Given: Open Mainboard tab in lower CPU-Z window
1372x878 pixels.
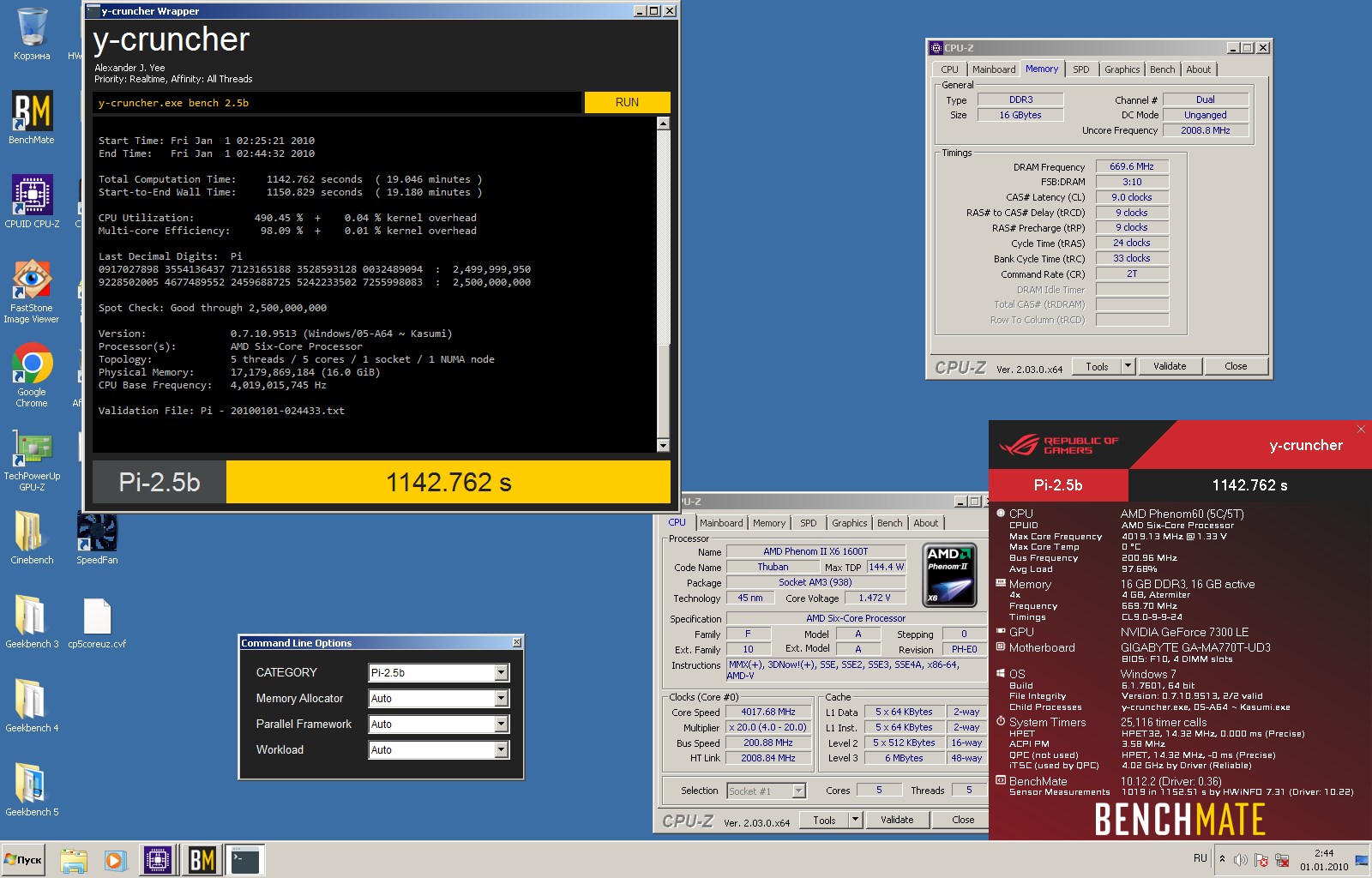Looking at the screenshot, I should (720, 523).
